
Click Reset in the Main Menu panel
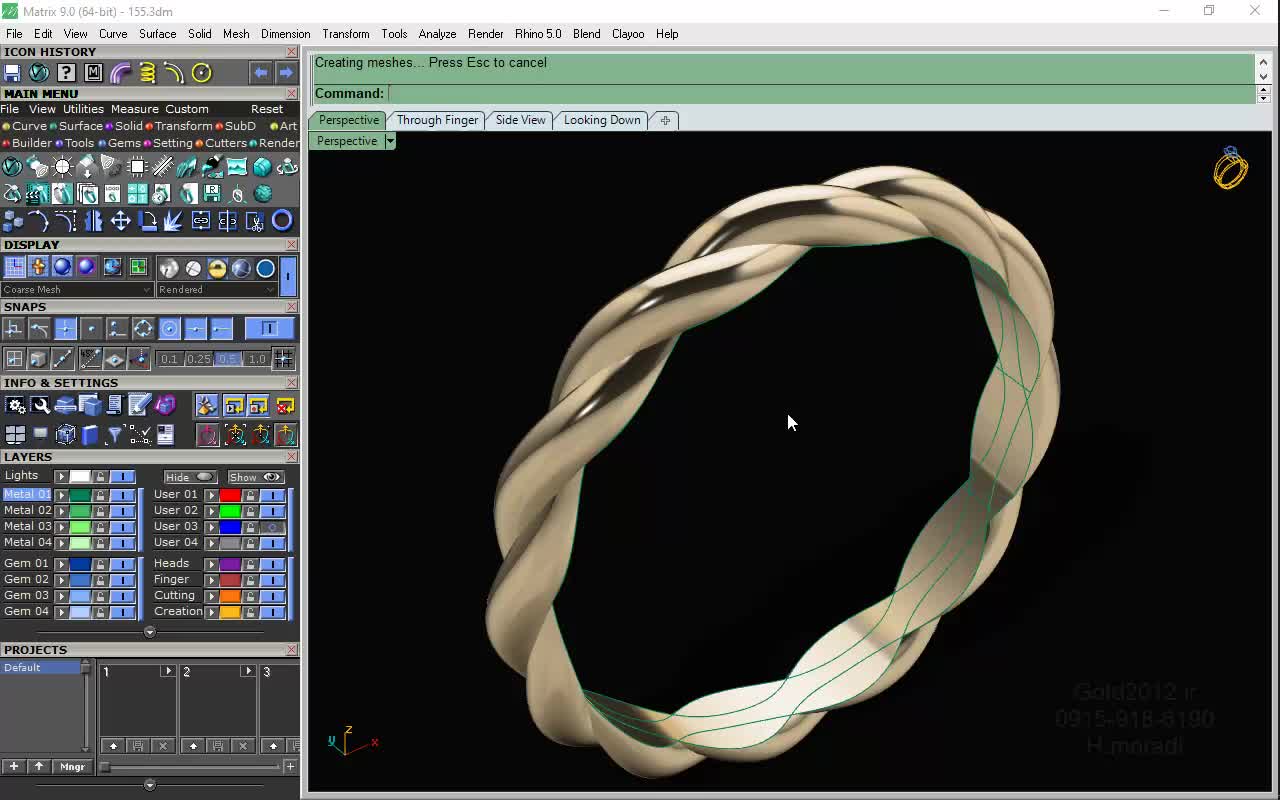[267, 109]
